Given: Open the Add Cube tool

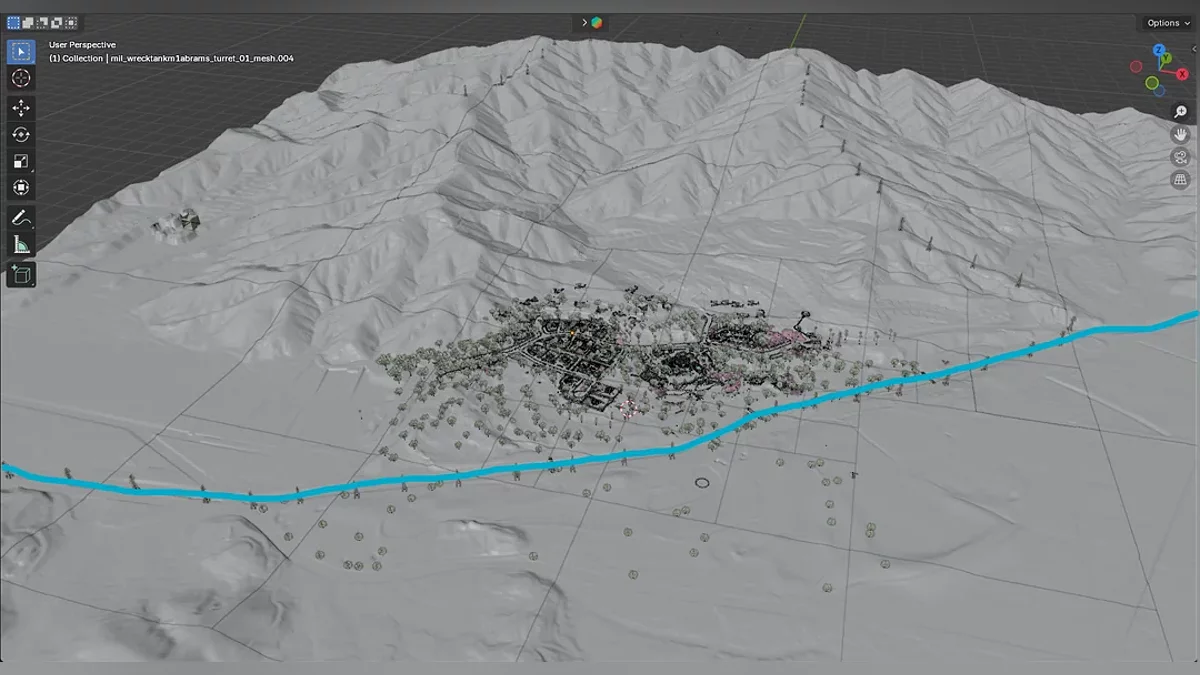Looking at the screenshot, I should pos(21,274).
